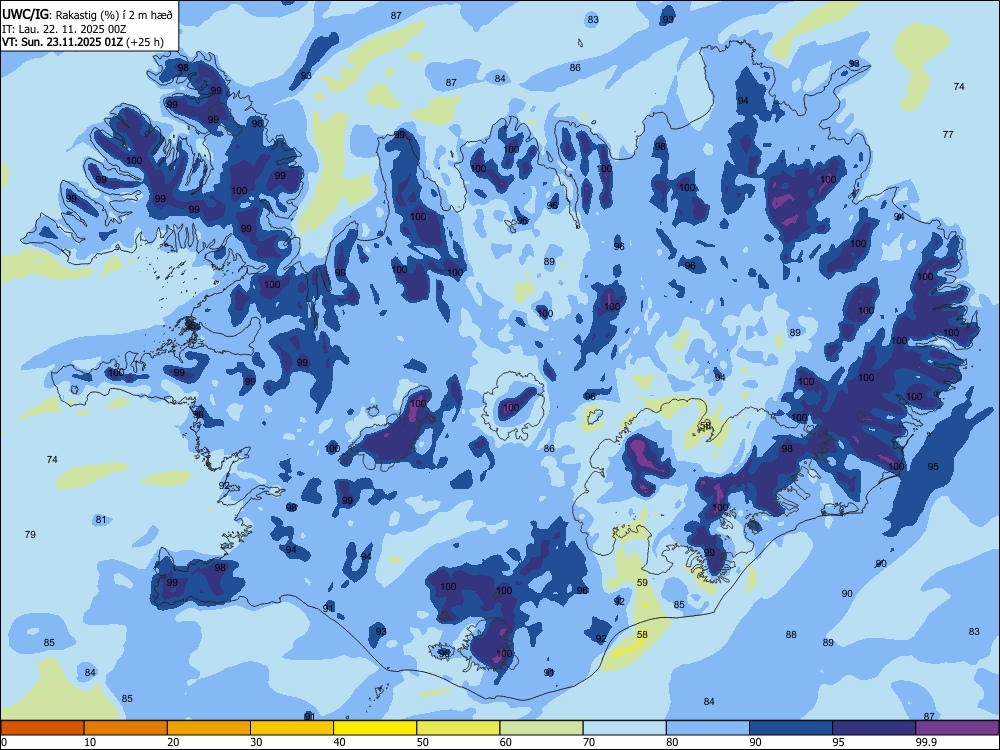Click the title text 'UWC/IG: Rakastig (%) í 2 m hæð'
Screen dimensions: 1000x750
coord(87,15)
